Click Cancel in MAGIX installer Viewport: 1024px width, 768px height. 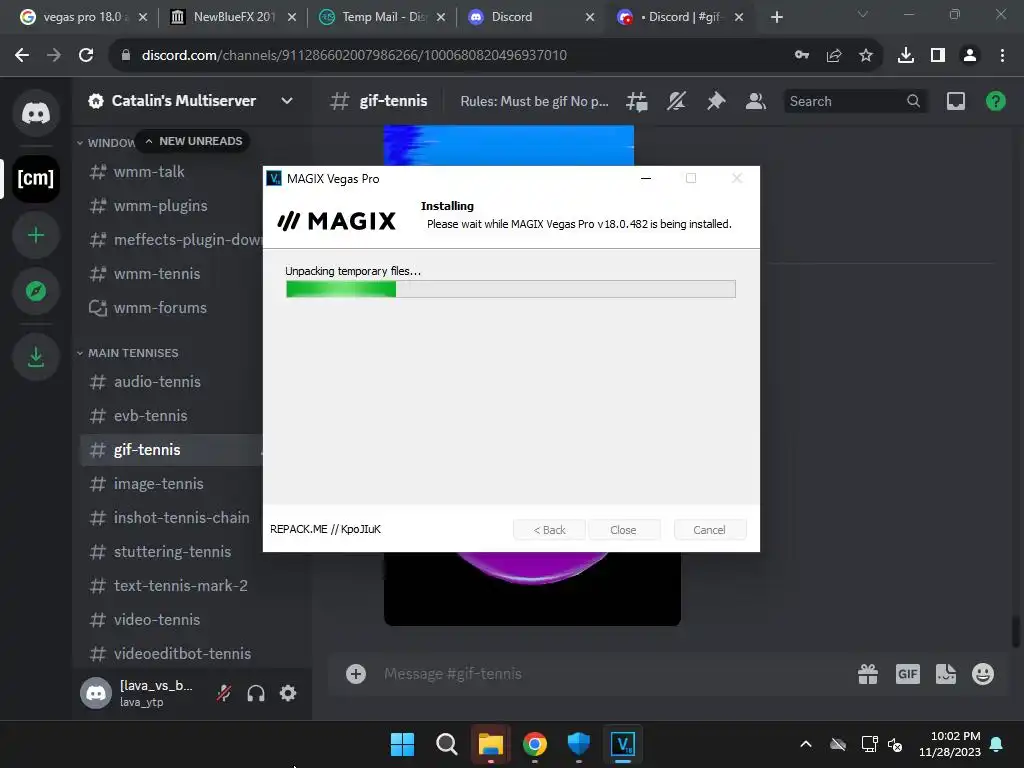click(709, 530)
